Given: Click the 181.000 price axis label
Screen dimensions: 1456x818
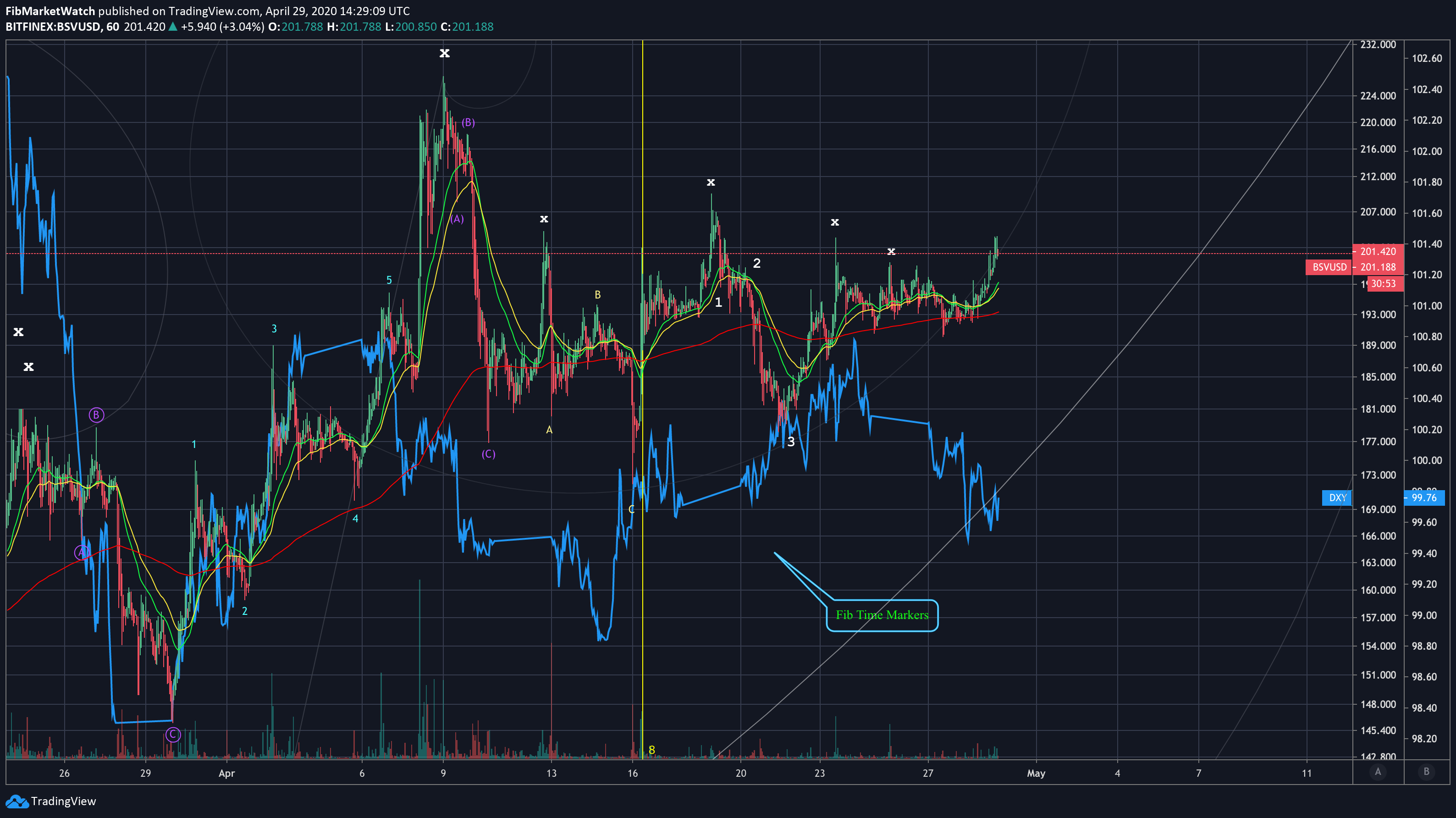Looking at the screenshot, I should click(1378, 409).
